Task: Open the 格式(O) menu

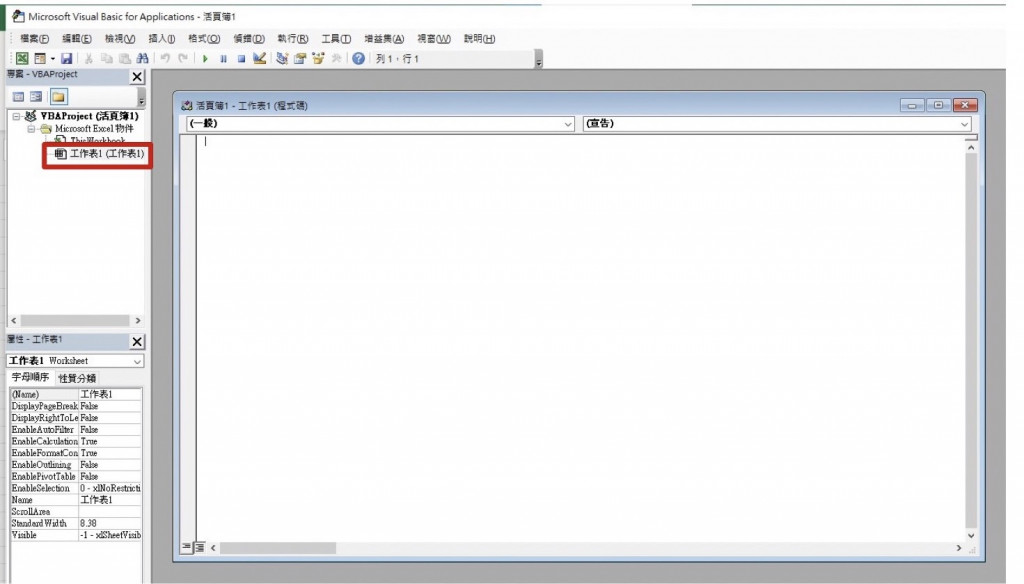Action: point(204,39)
